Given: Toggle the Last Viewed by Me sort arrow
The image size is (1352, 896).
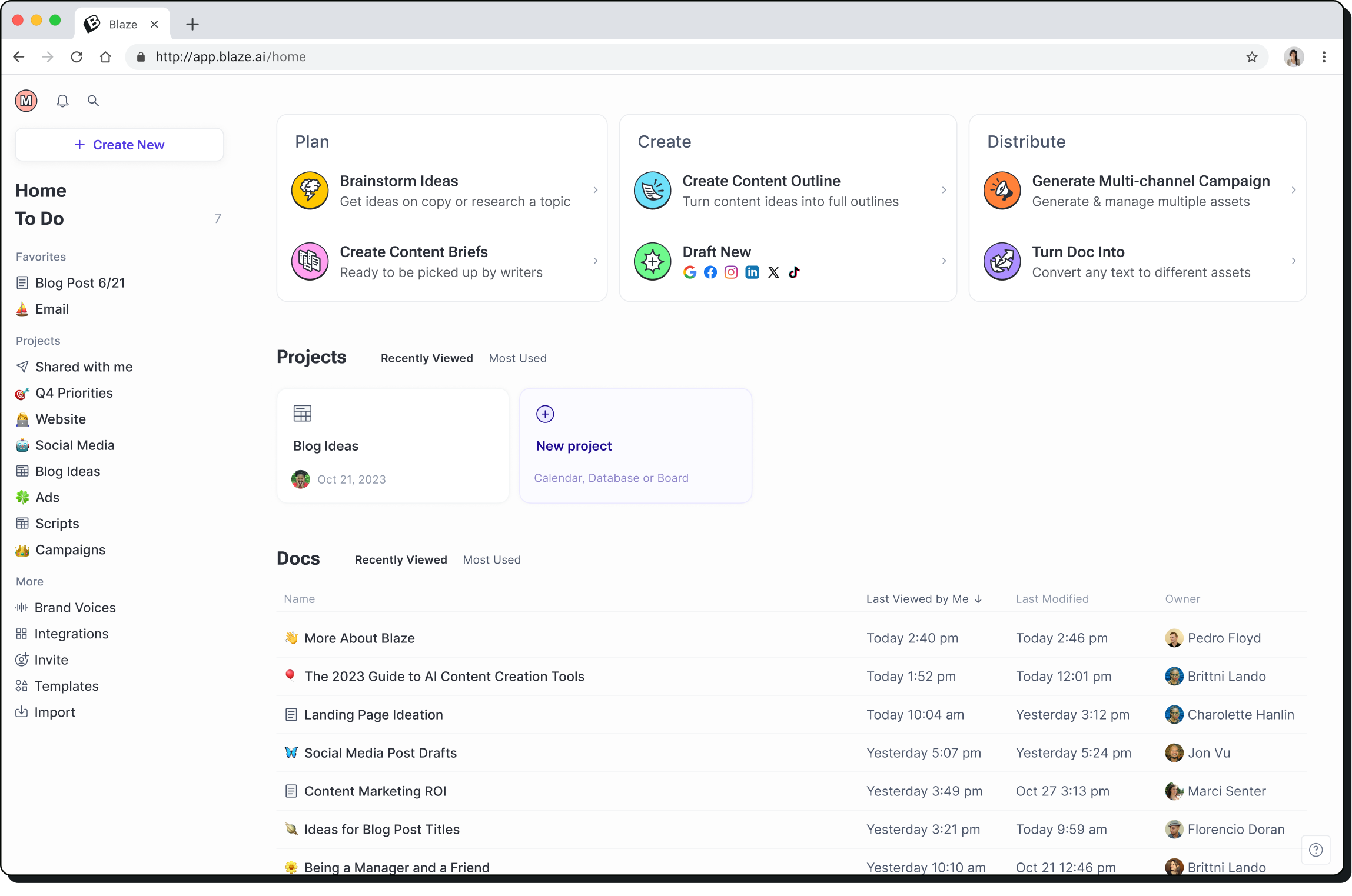Looking at the screenshot, I should tap(978, 599).
